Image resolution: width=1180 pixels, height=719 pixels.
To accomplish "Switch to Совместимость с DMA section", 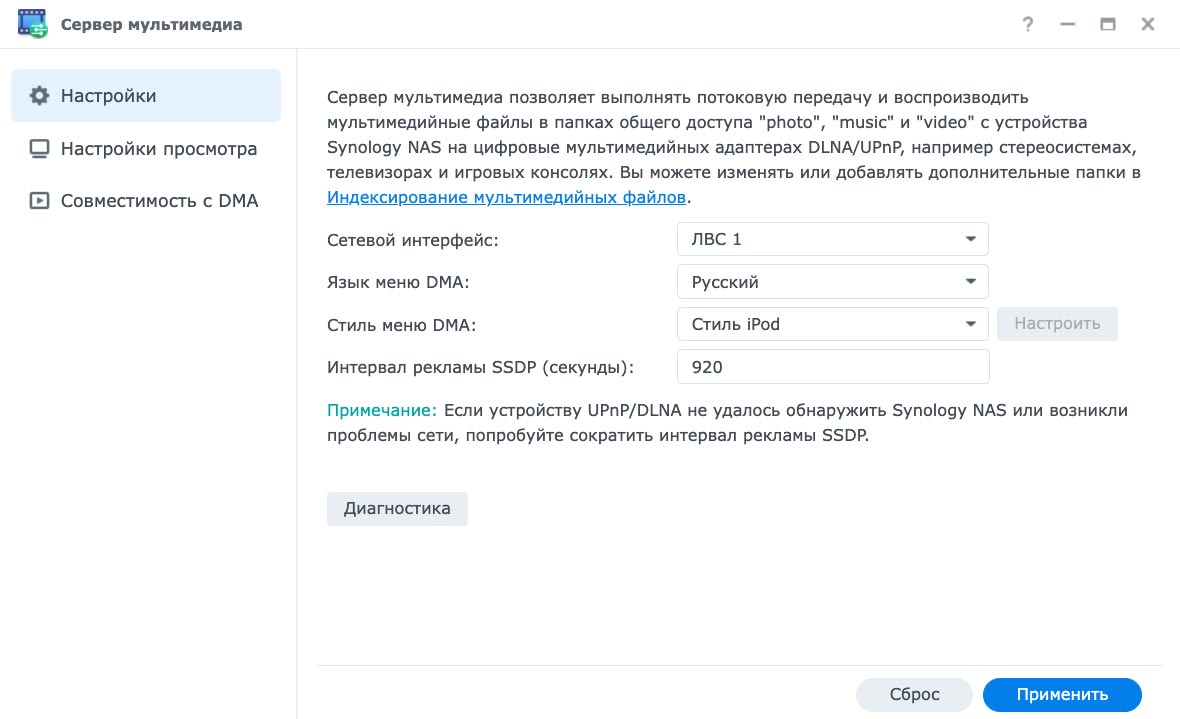I will tap(146, 200).
